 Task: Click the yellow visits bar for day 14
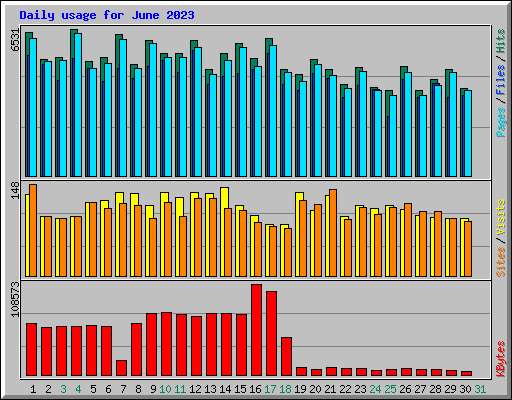coord(223,232)
